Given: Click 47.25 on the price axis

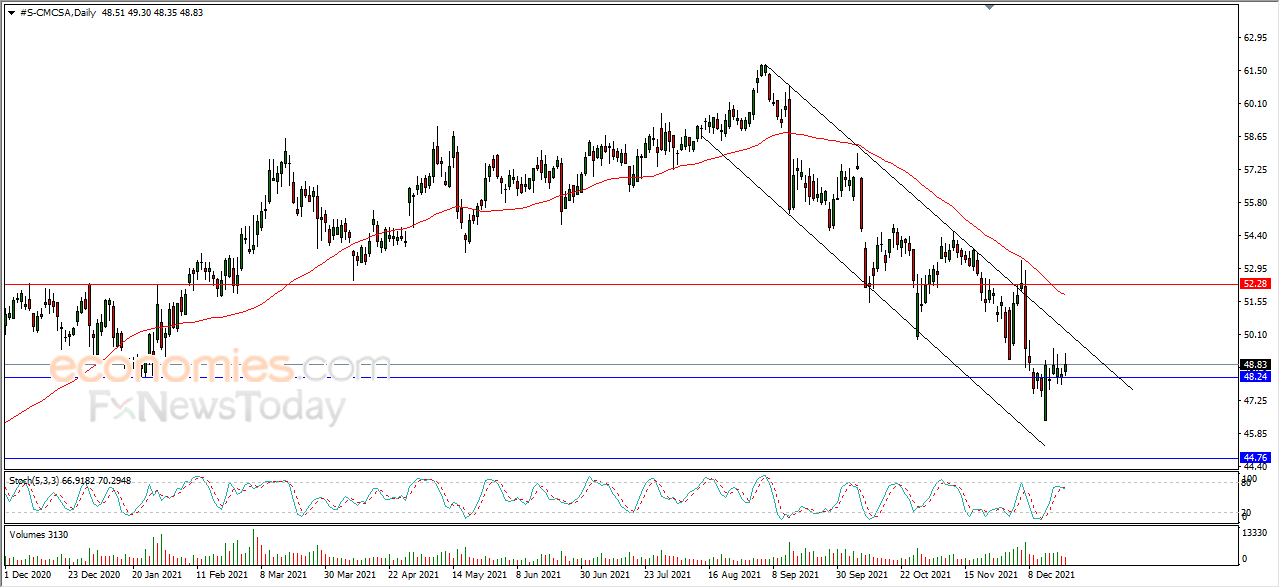Looking at the screenshot, I should (x=1254, y=401).
